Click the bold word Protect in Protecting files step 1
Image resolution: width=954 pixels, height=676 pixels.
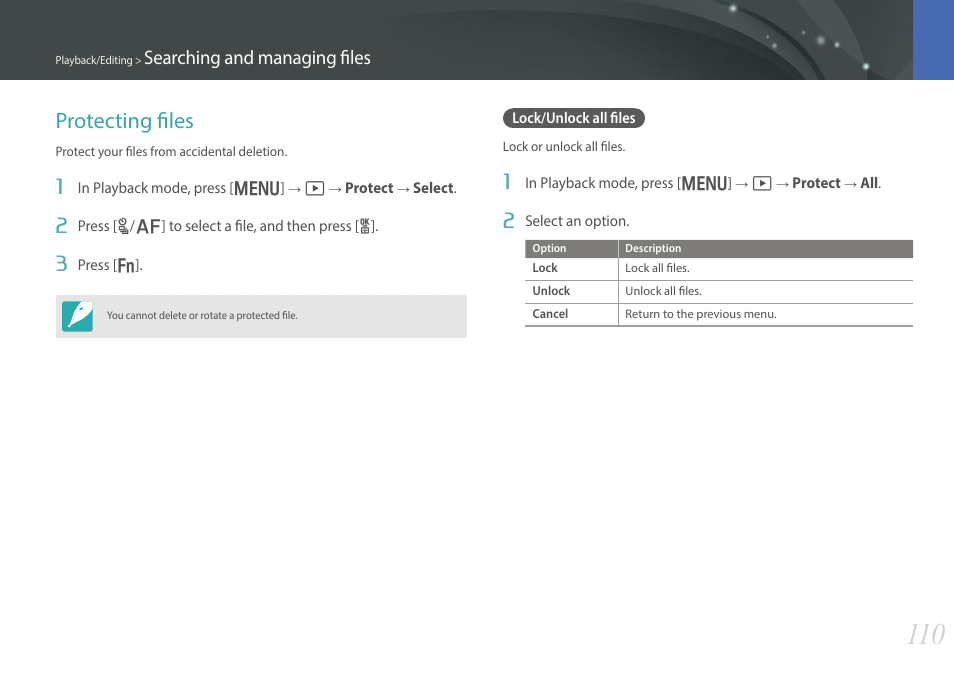[x=369, y=189]
